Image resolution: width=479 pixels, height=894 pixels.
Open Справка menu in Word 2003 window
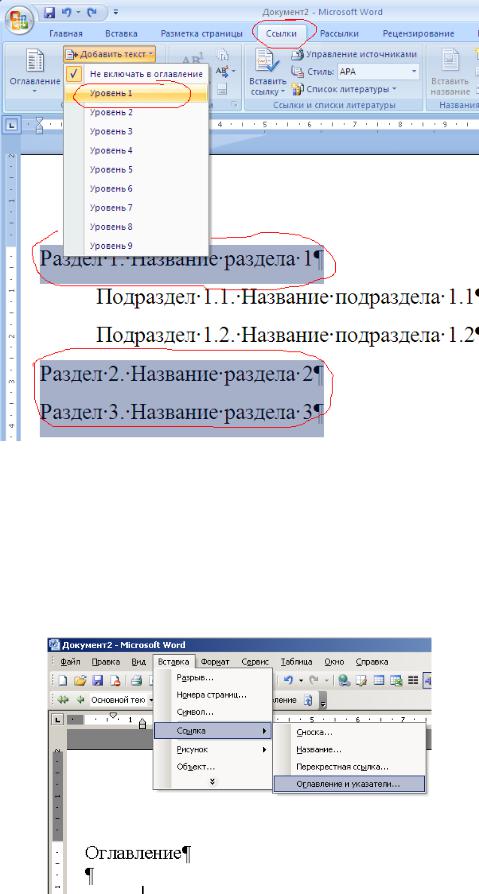(x=372, y=662)
